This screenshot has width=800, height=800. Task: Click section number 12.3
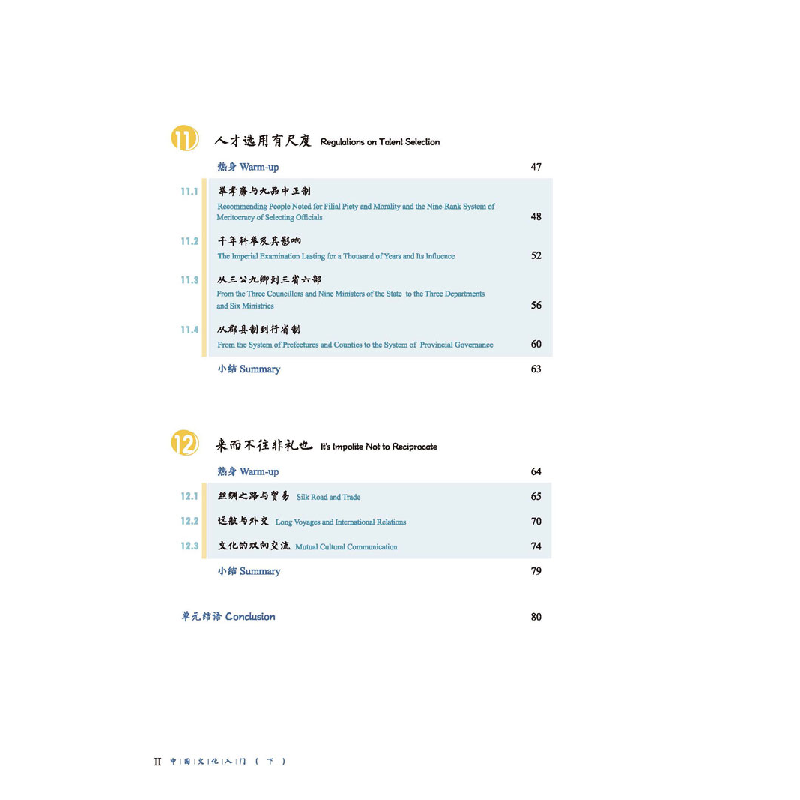pyautogui.click(x=189, y=546)
